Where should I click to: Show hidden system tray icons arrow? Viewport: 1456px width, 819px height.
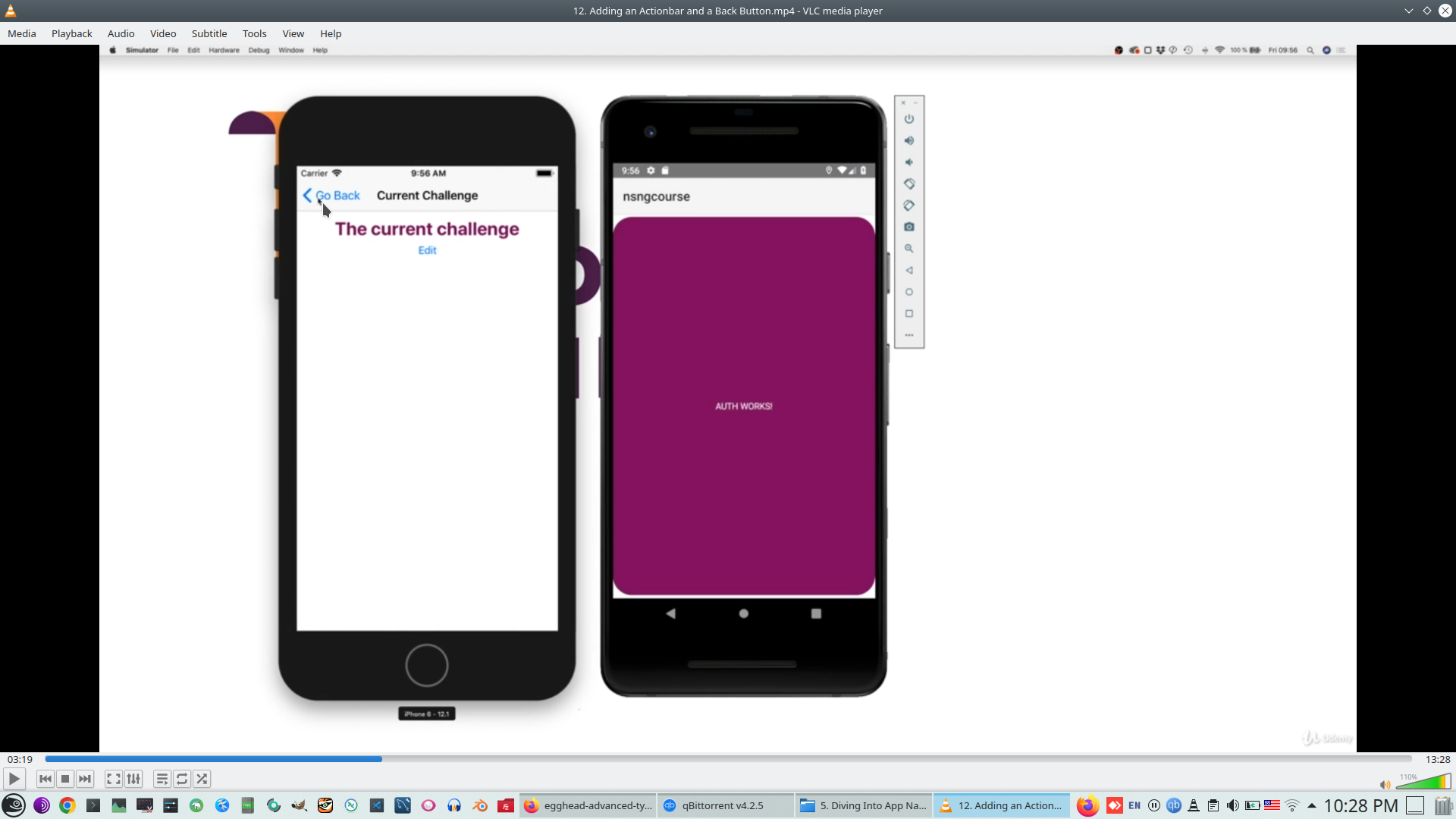pos(1311,805)
